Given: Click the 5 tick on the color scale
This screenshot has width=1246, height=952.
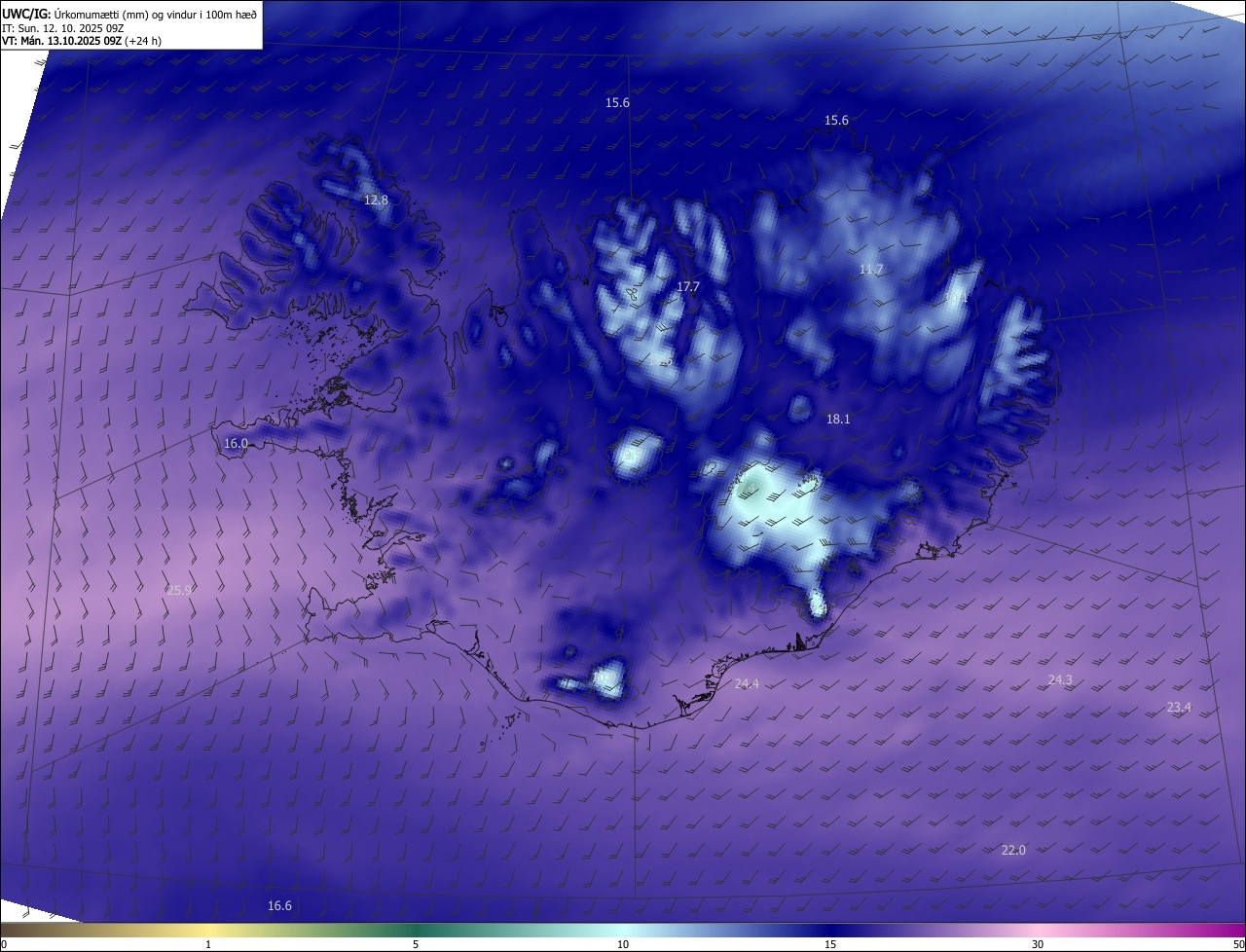Looking at the screenshot, I should click(416, 944).
